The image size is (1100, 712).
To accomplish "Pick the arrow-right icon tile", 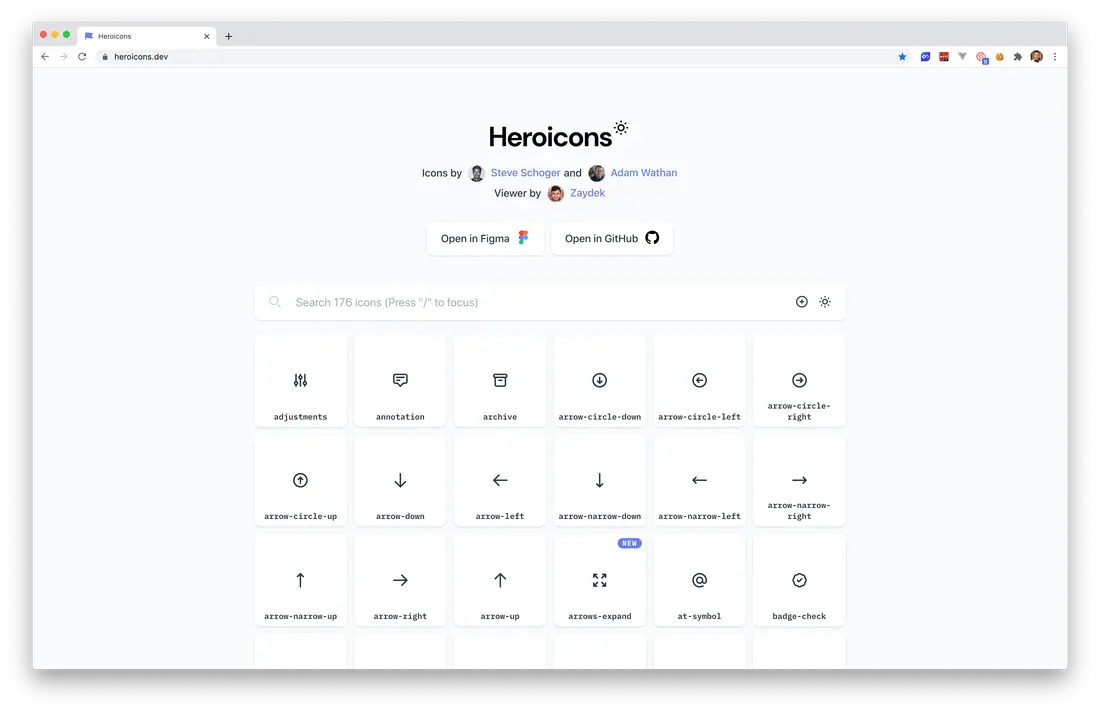I will [x=400, y=580].
